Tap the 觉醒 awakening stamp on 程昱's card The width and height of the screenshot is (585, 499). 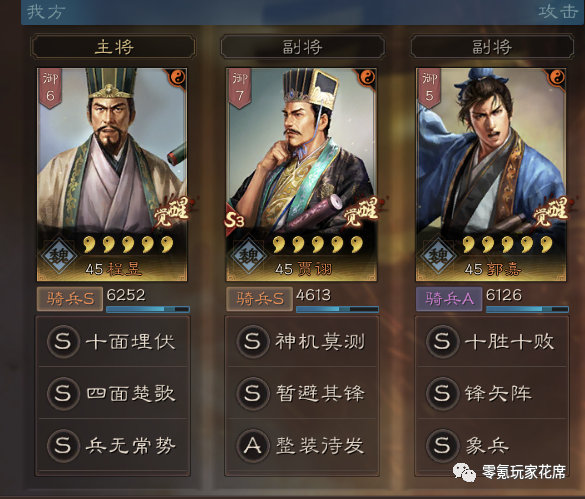tap(171, 212)
